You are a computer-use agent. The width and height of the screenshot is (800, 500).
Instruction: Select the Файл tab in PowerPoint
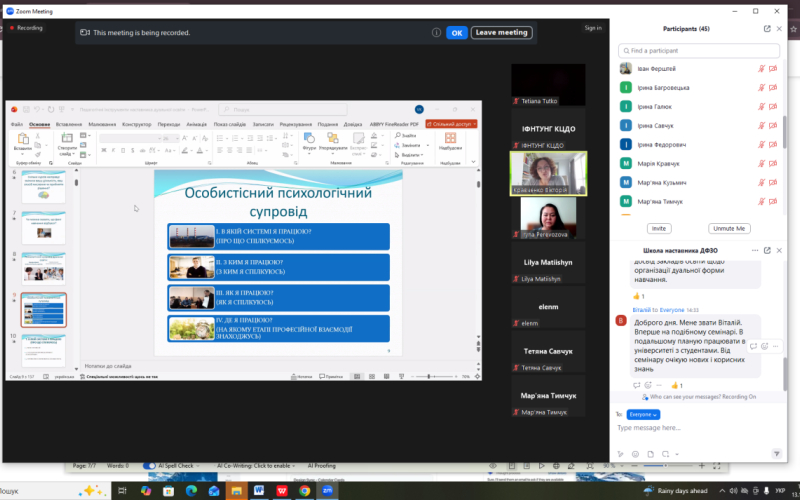pyautogui.click(x=17, y=124)
